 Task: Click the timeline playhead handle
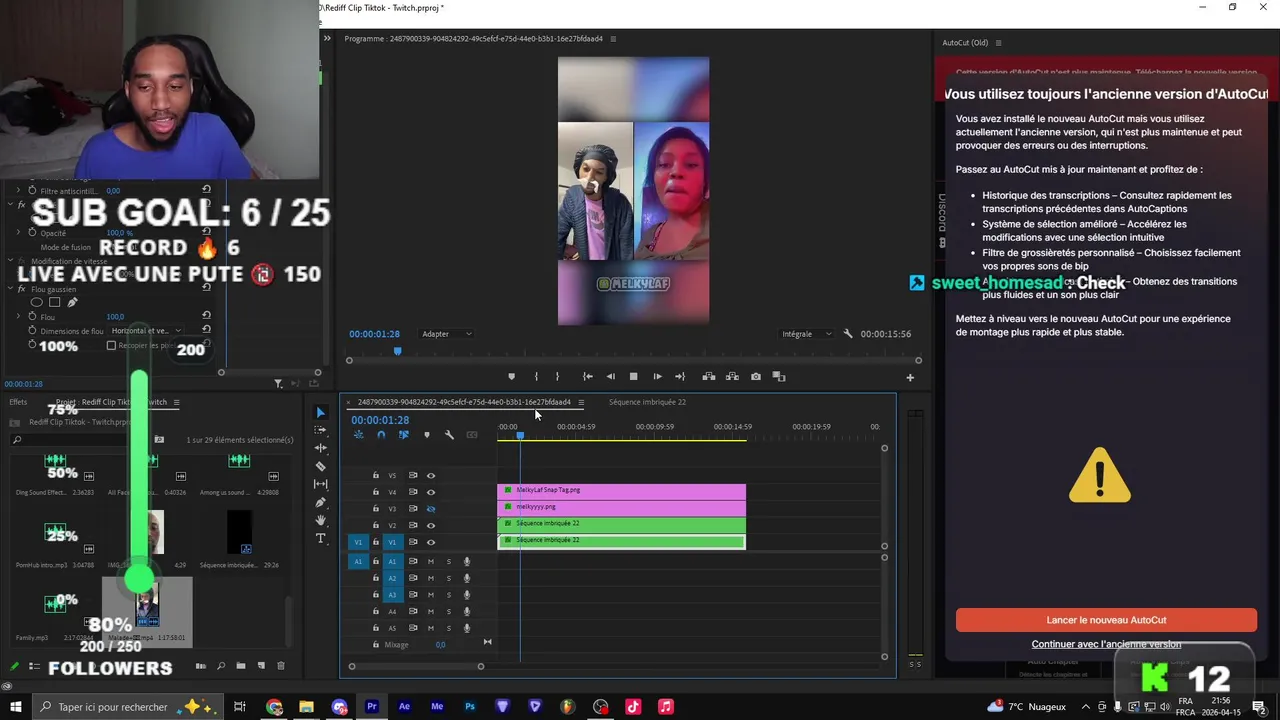click(x=520, y=435)
